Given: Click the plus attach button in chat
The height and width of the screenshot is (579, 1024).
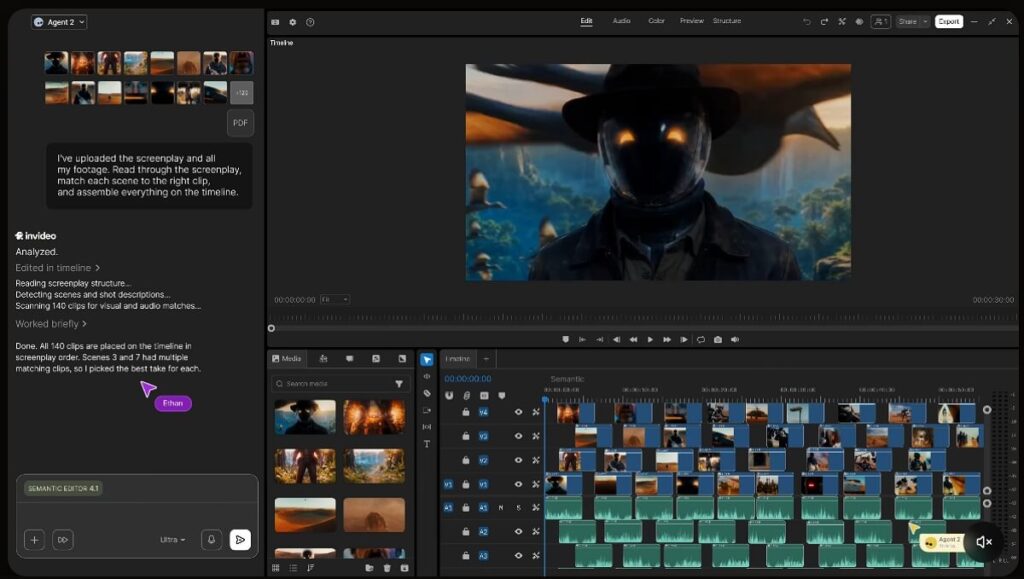Looking at the screenshot, I should tap(34, 540).
